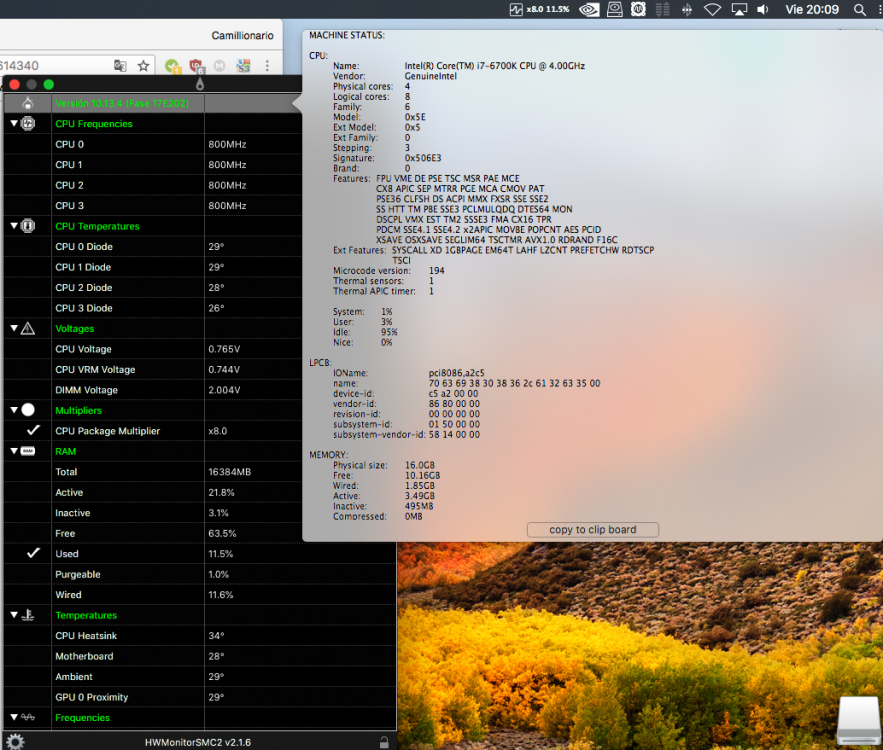Click red shield extension with badge 6

pyautogui.click(x=196, y=66)
